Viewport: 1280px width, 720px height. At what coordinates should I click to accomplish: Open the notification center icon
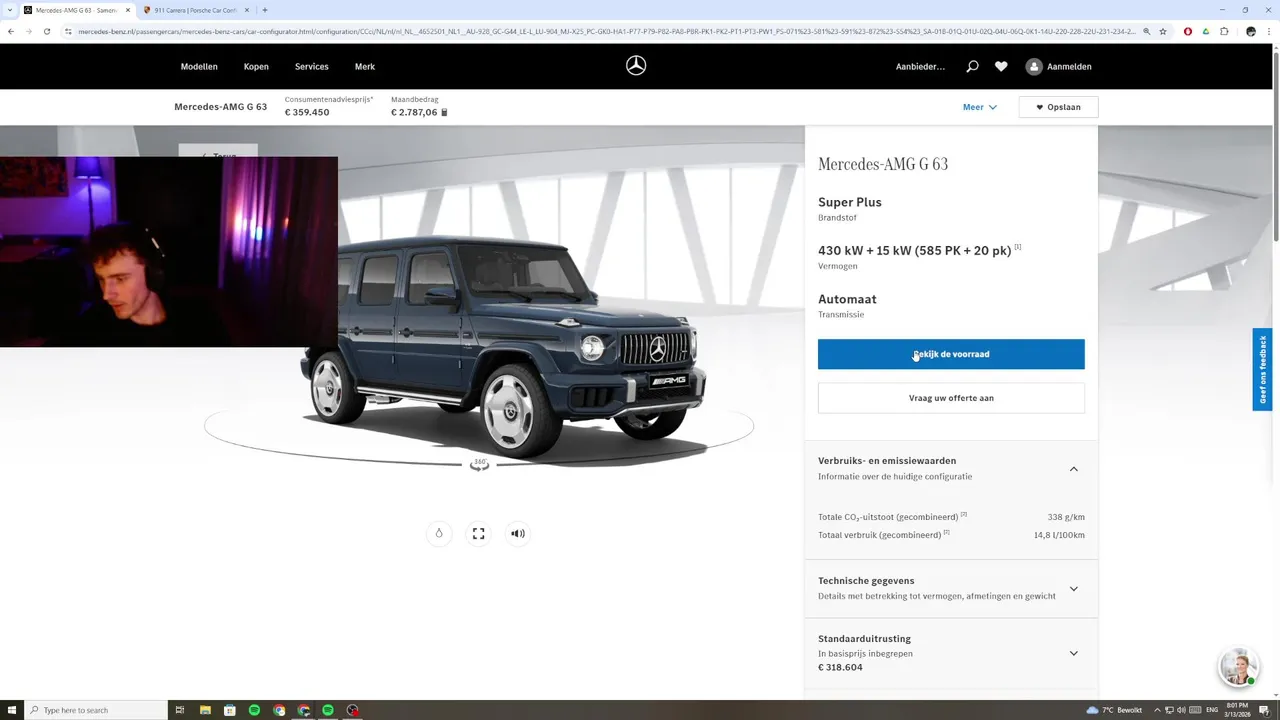(1264, 710)
